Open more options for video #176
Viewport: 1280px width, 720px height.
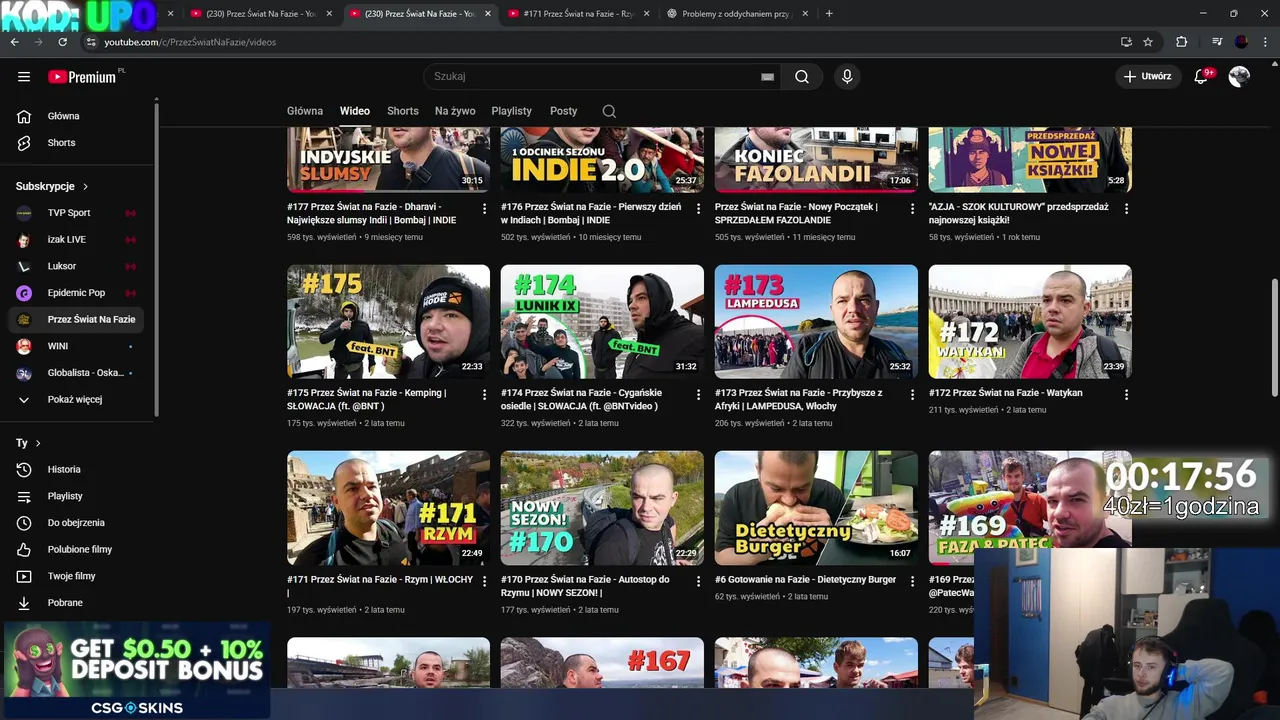coord(698,209)
